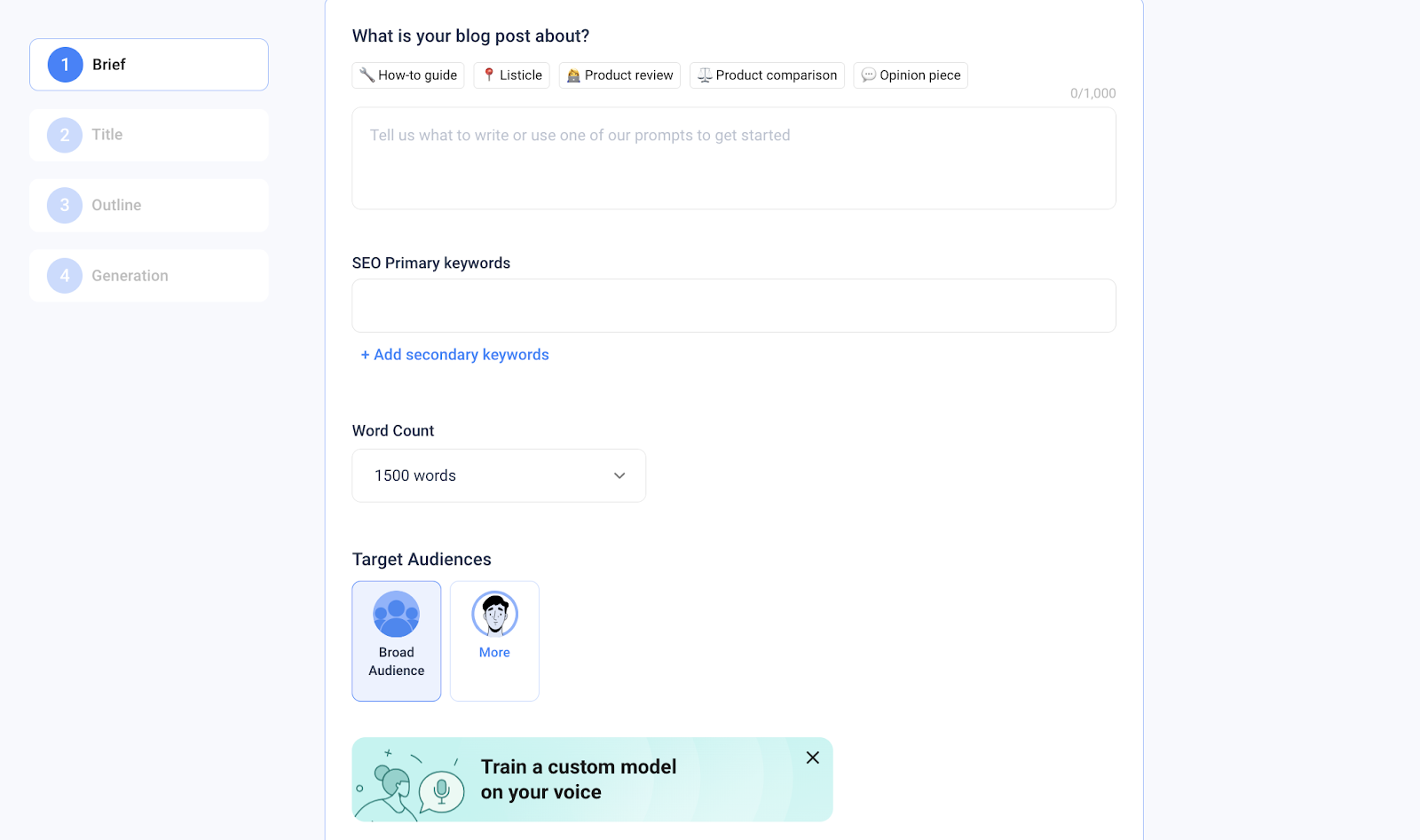The height and width of the screenshot is (840, 1420).
Task: Focus the SEO Primary keywords field
Action: click(x=733, y=305)
